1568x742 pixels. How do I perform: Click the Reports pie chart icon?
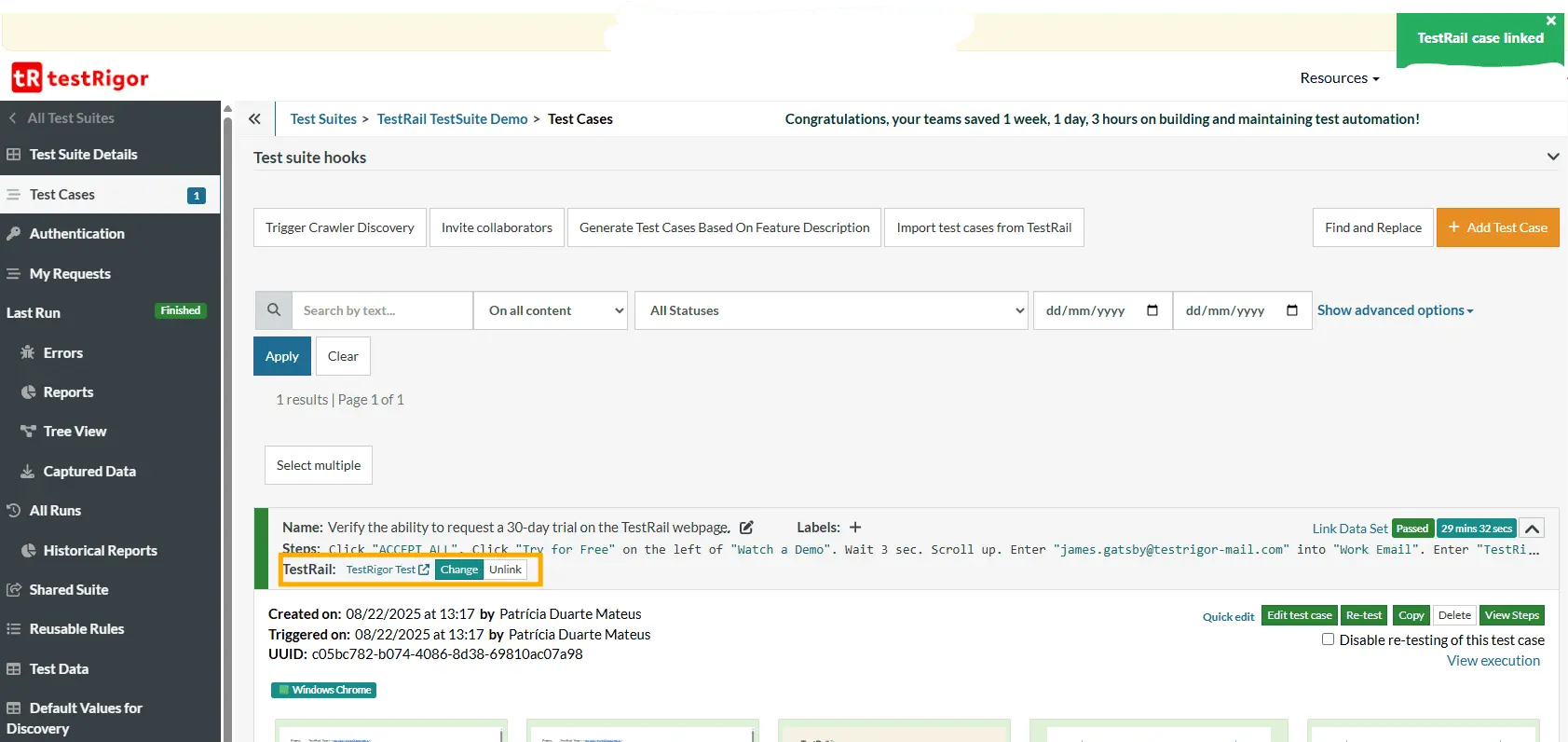pos(28,392)
